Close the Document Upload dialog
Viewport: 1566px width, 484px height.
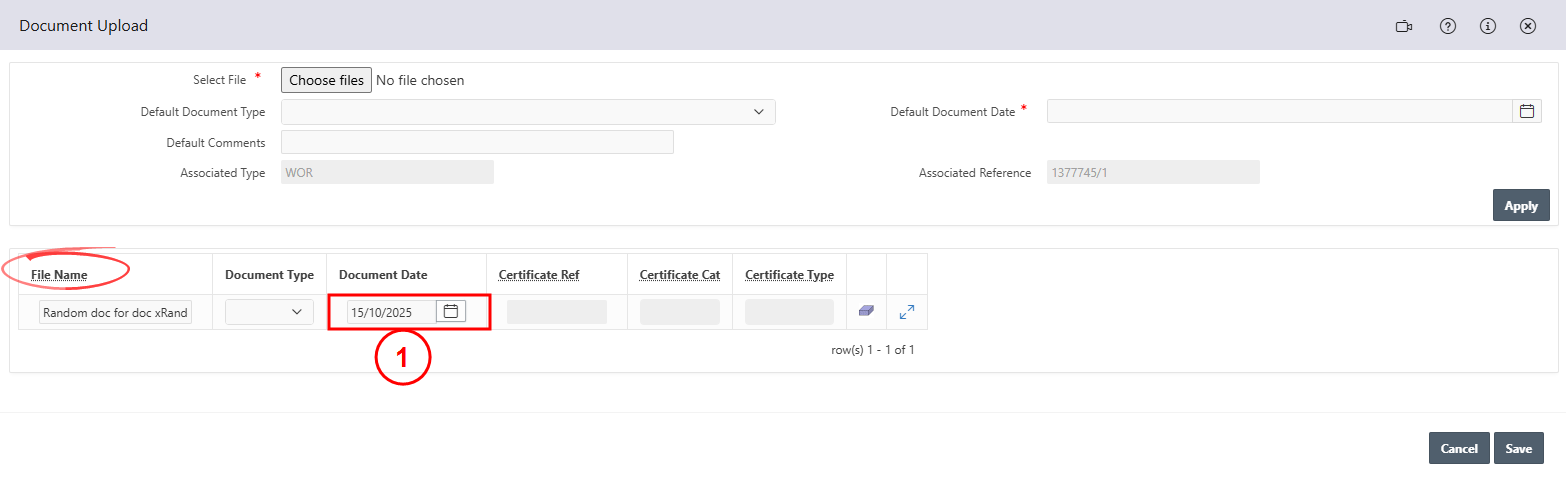[1527, 26]
